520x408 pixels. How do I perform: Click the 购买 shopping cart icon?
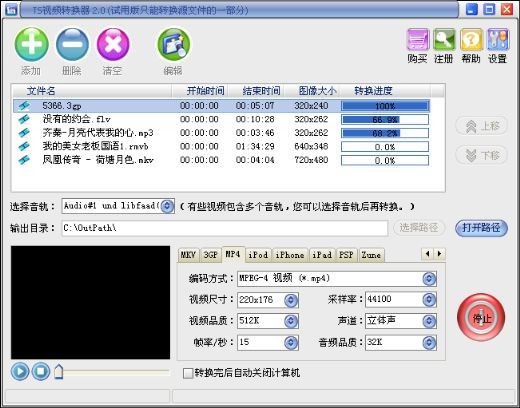(x=418, y=40)
